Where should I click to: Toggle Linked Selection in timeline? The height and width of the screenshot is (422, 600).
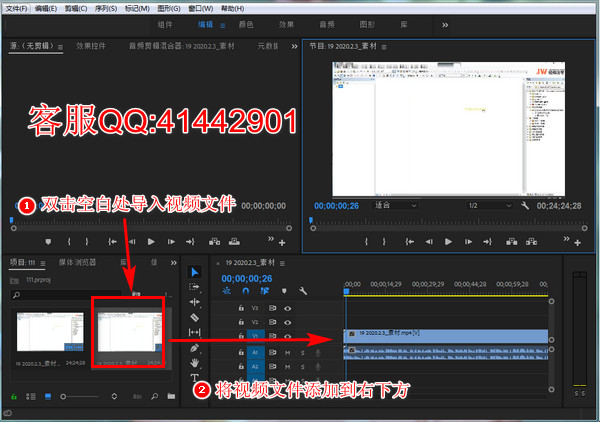(x=264, y=291)
